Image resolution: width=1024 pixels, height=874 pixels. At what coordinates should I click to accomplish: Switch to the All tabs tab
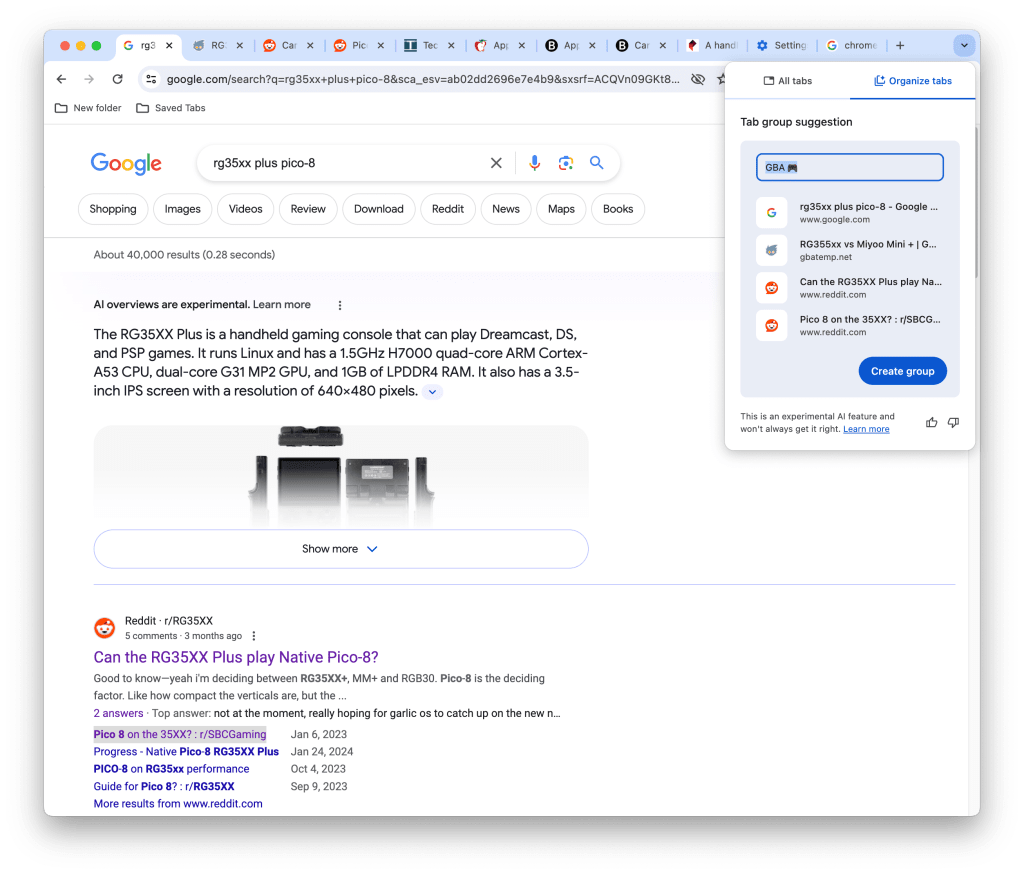tap(788, 81)
